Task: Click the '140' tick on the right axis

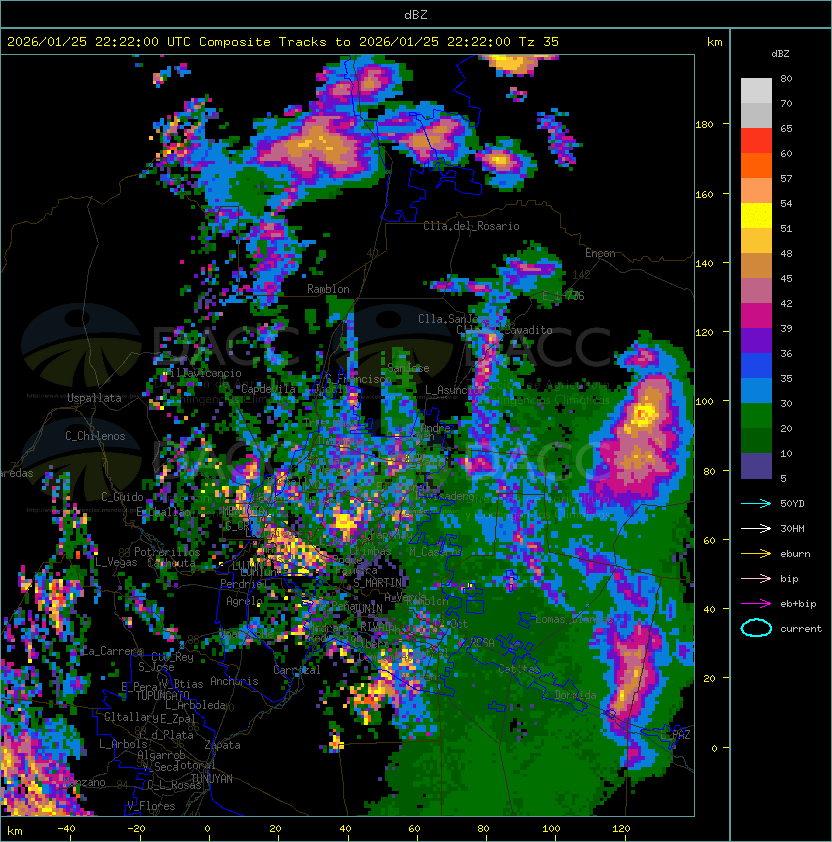Action: tap(704, 264)
